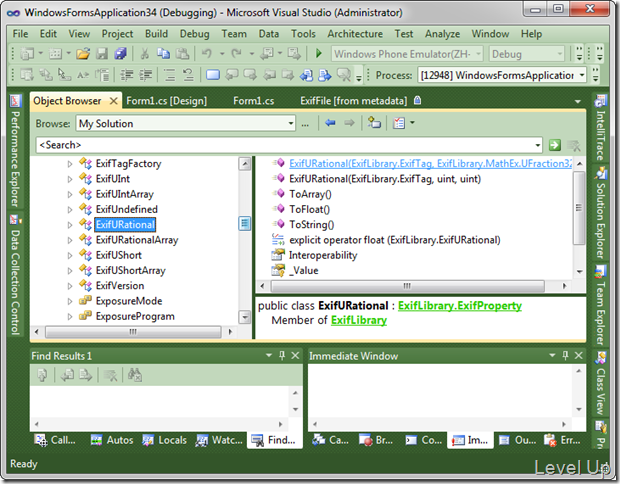
Task: Click the Browse ellipsis edit custom set button
Action: 305,124
